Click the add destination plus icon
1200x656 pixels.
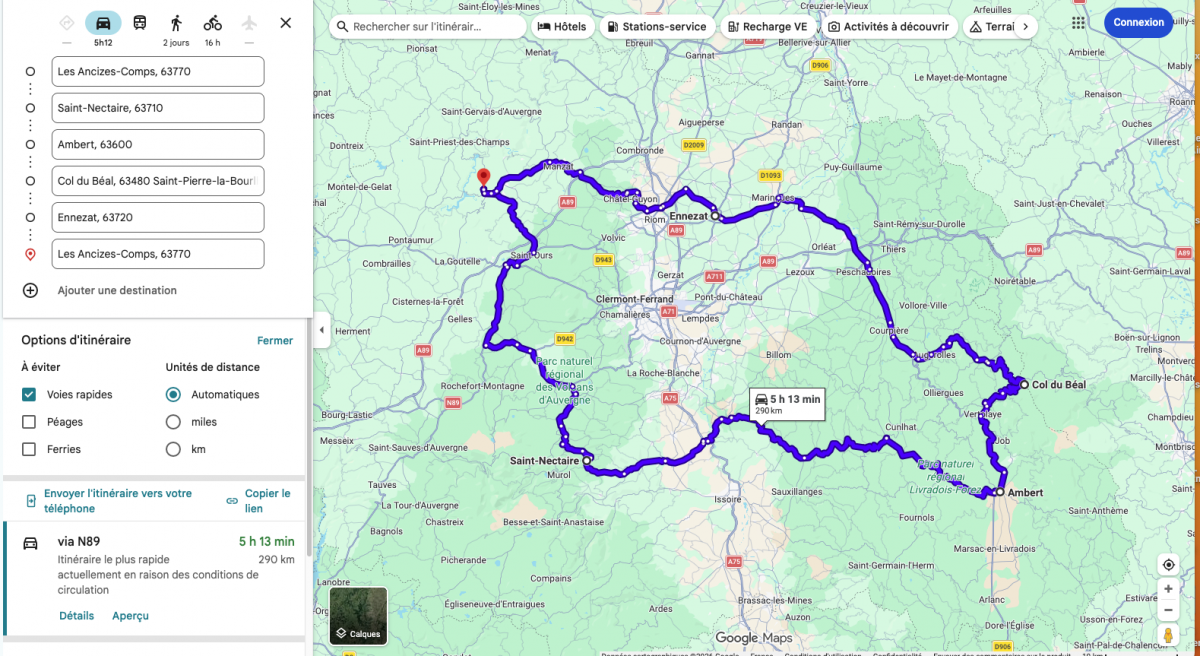click(30, 290)
